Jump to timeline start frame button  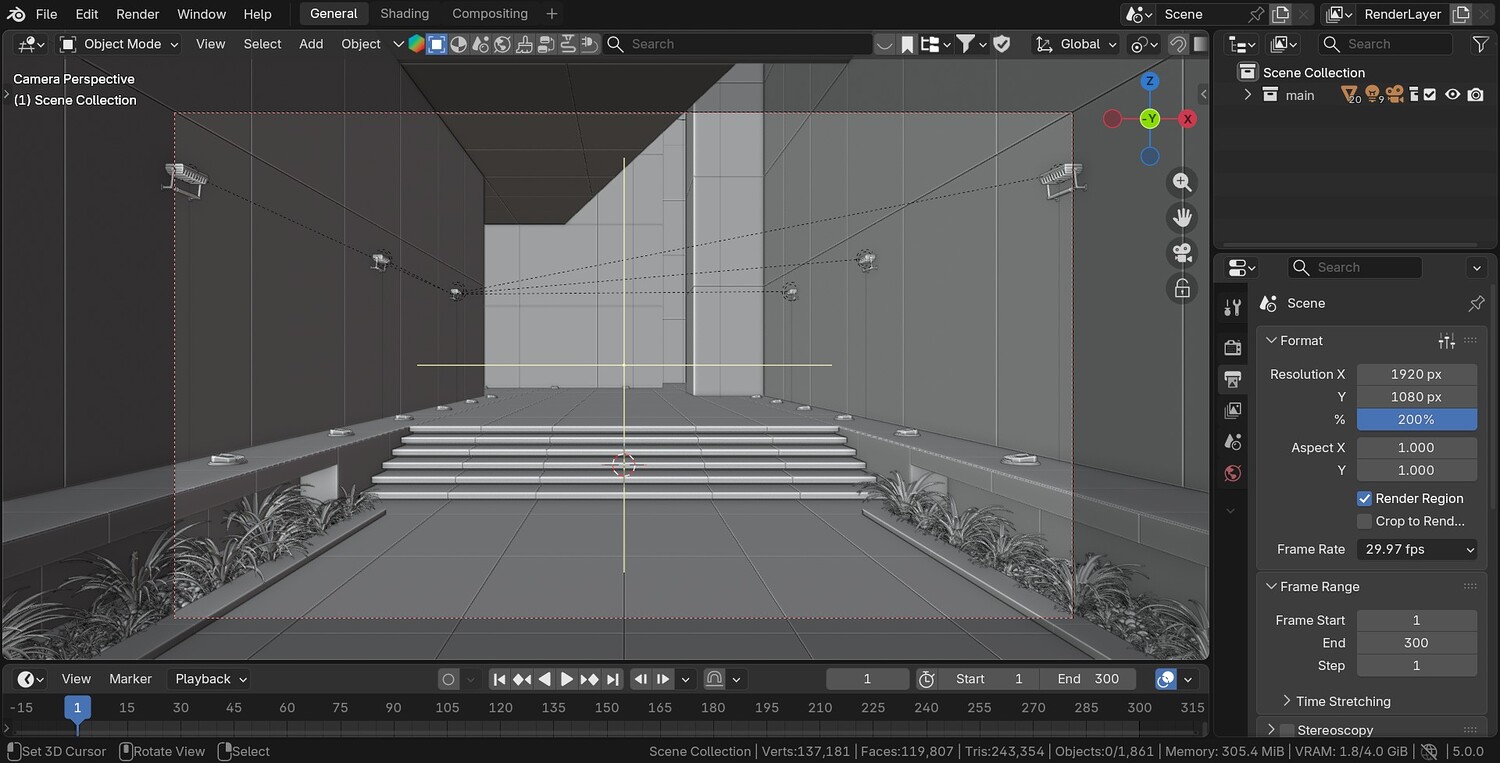(499, 679)
